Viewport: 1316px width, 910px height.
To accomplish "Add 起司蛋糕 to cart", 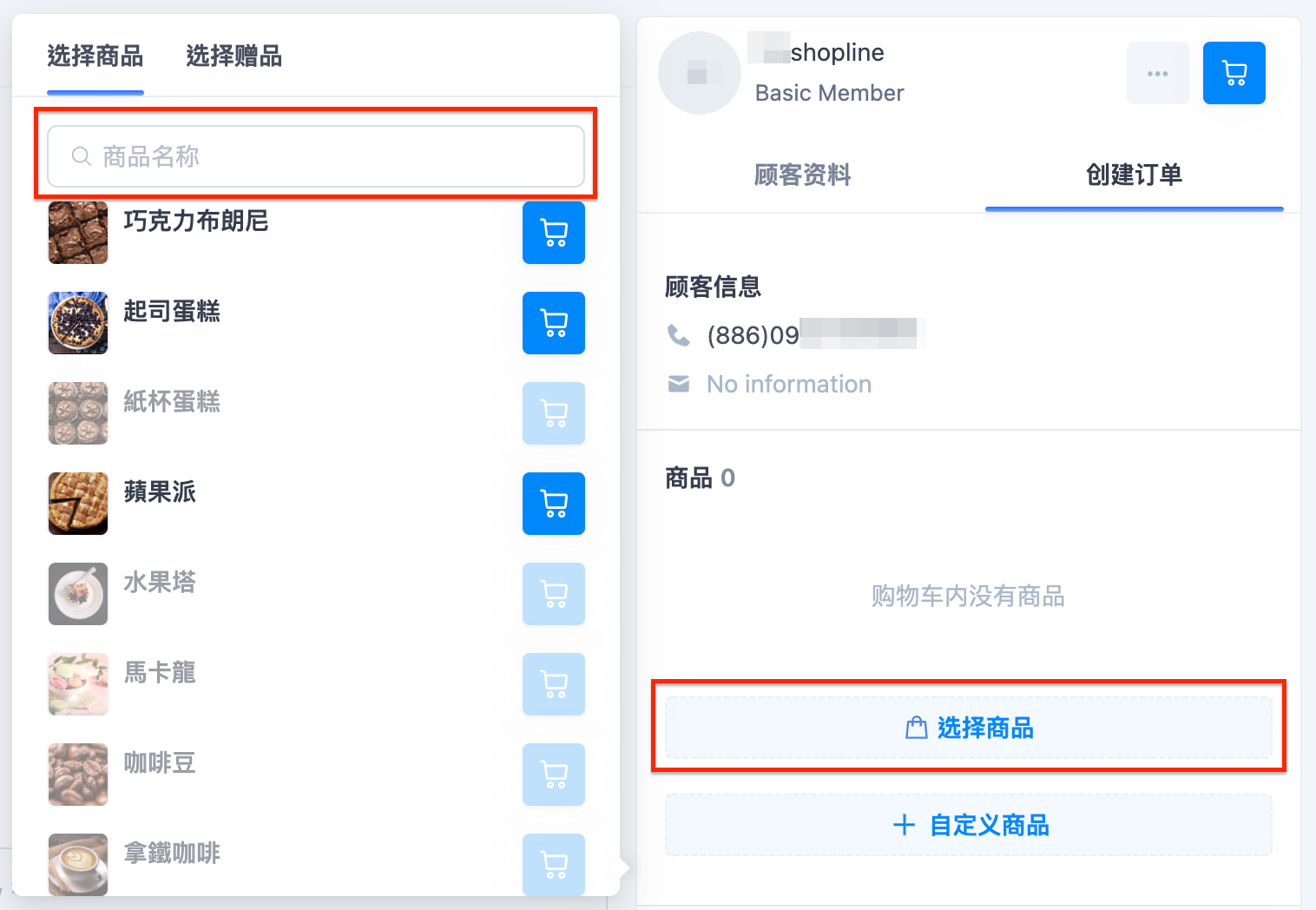I will 554,323.
